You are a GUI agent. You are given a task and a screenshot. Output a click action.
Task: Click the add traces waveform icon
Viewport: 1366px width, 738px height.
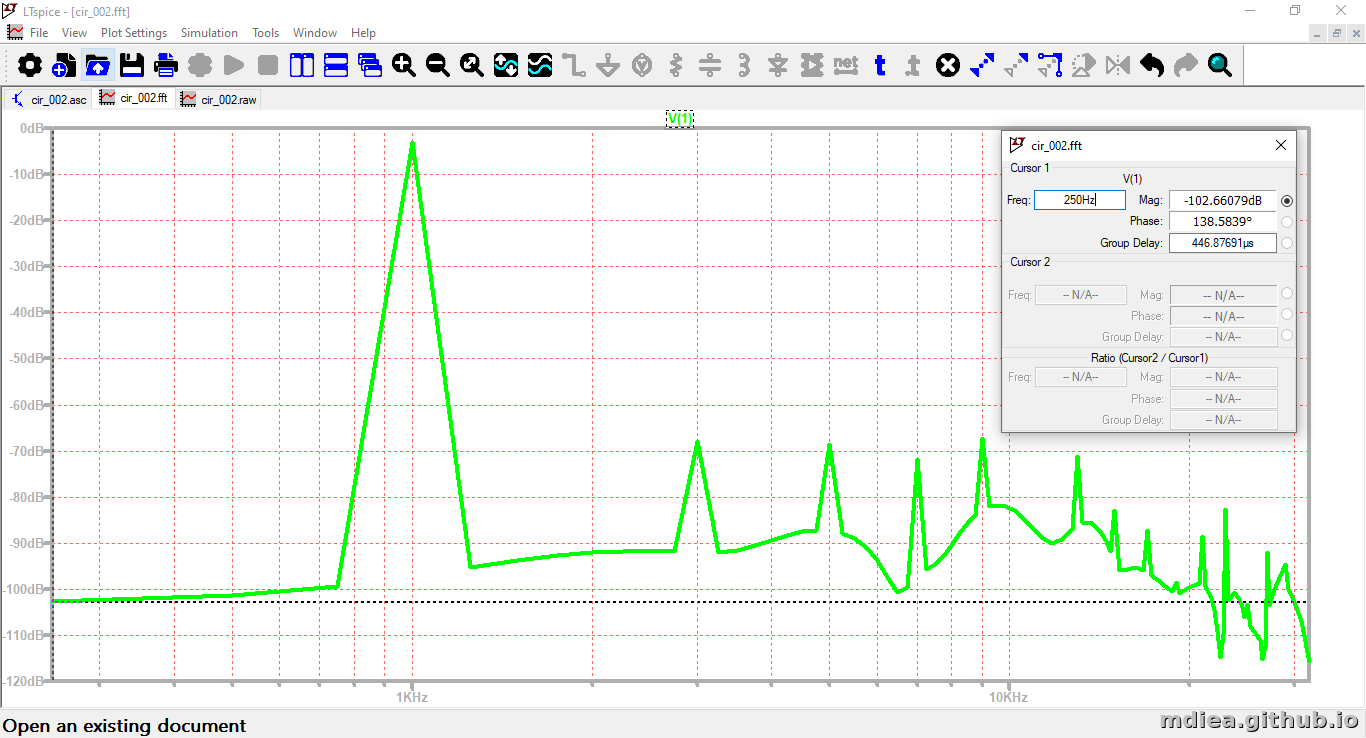[x=540, y=66]
